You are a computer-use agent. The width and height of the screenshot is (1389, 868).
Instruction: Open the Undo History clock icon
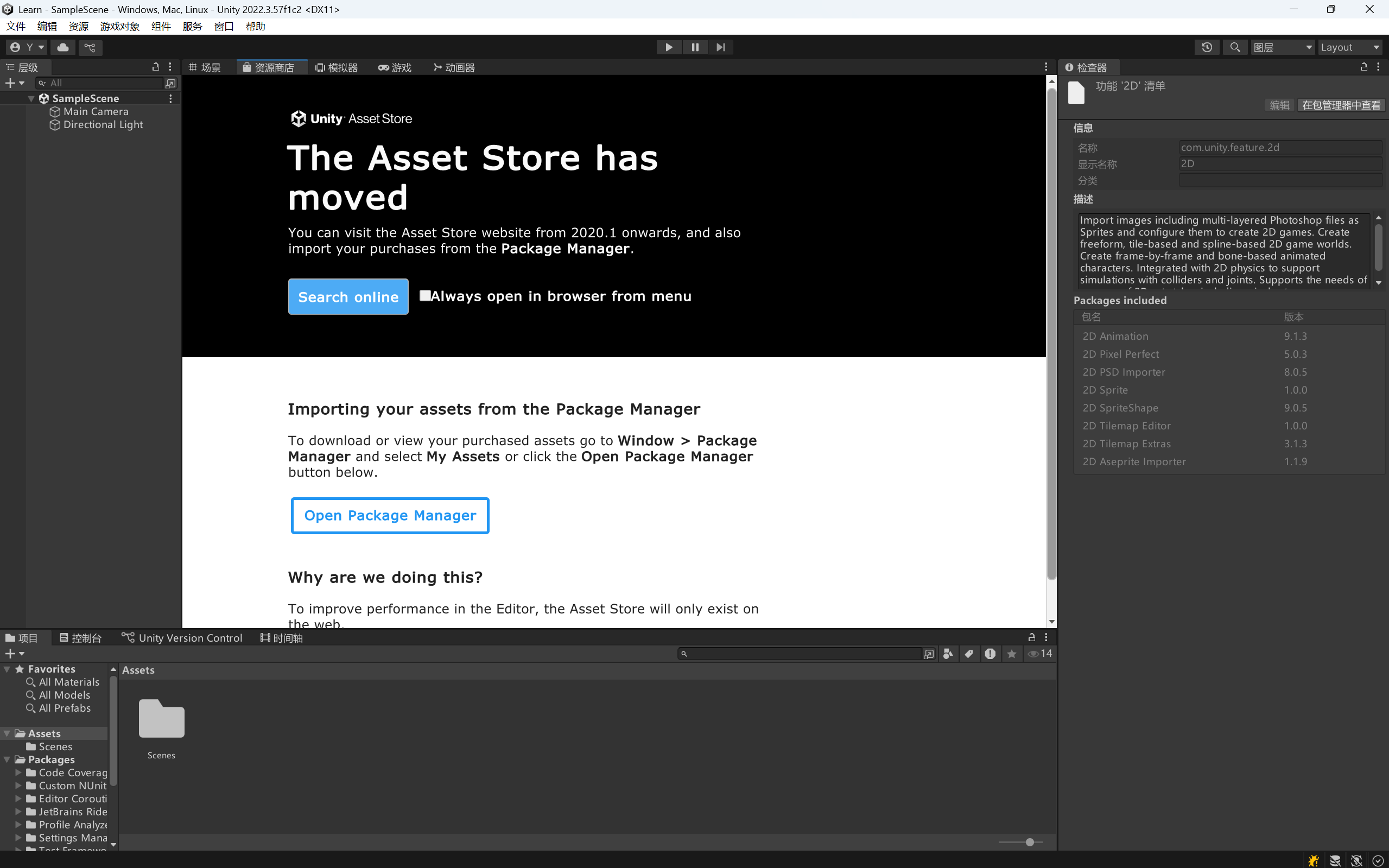click(1207, 47)
